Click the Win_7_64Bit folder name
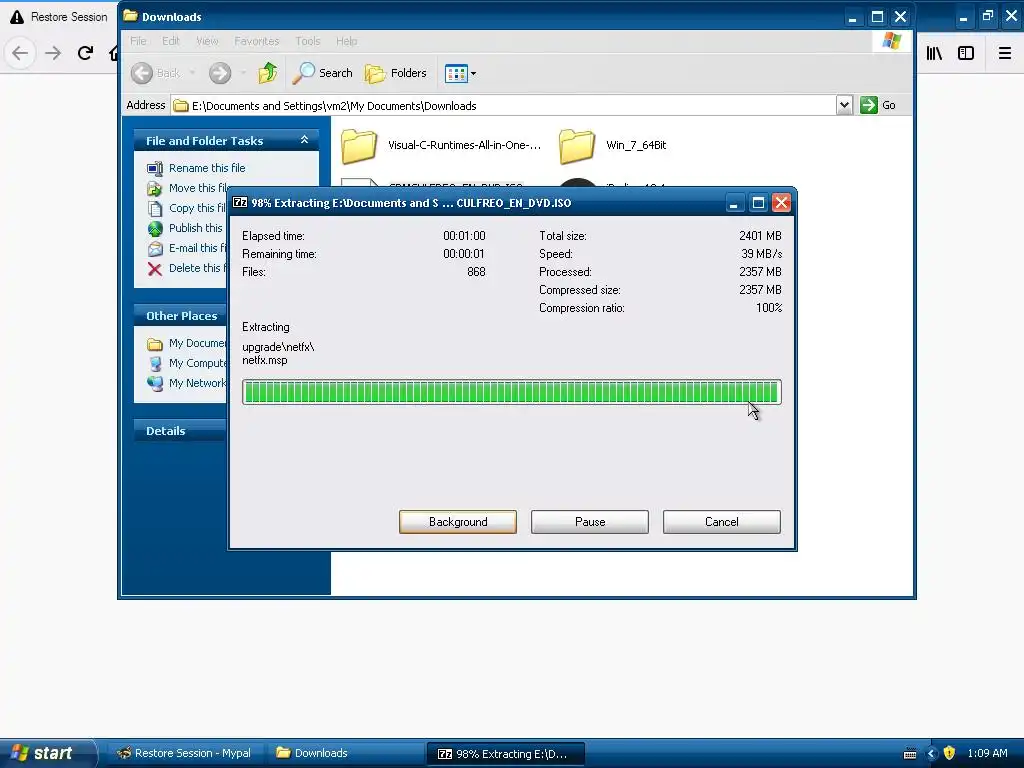 tap(636, 145)
